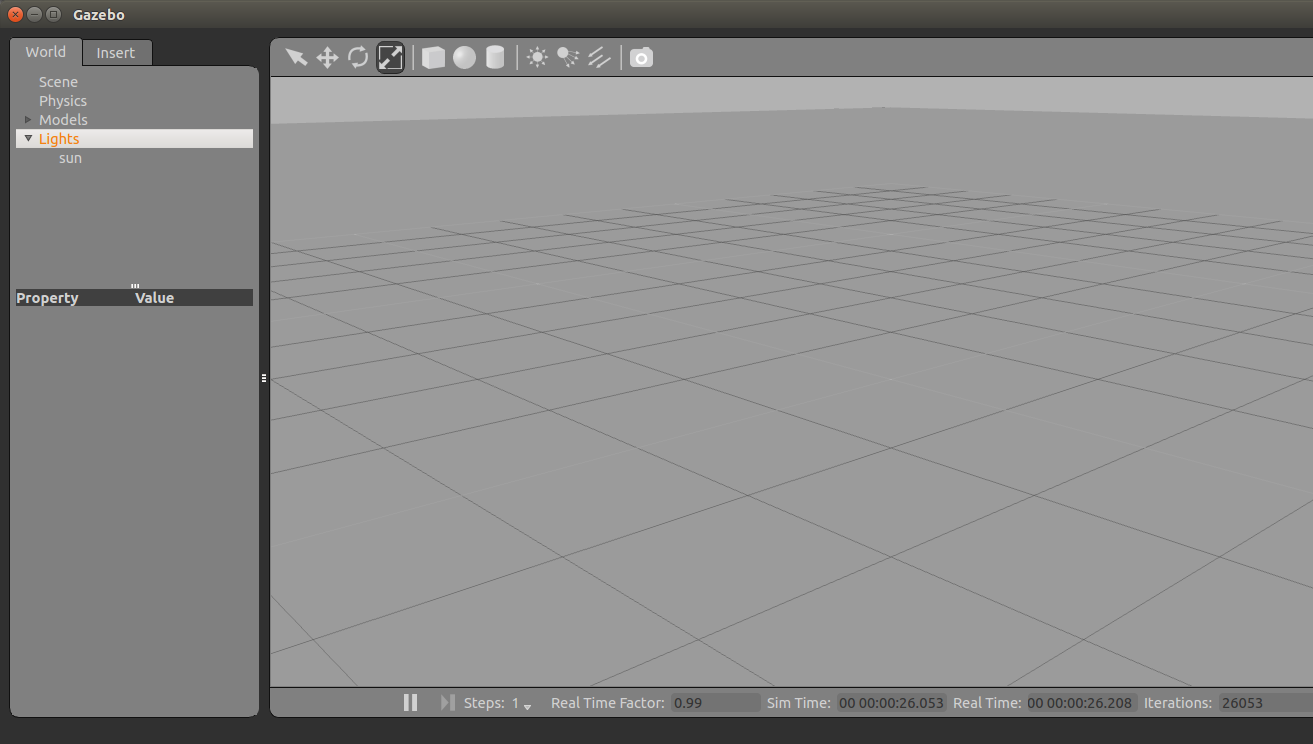1313x744 pixels.
Task: Select the arrow selection mode tool
Action: coord(296,57)
